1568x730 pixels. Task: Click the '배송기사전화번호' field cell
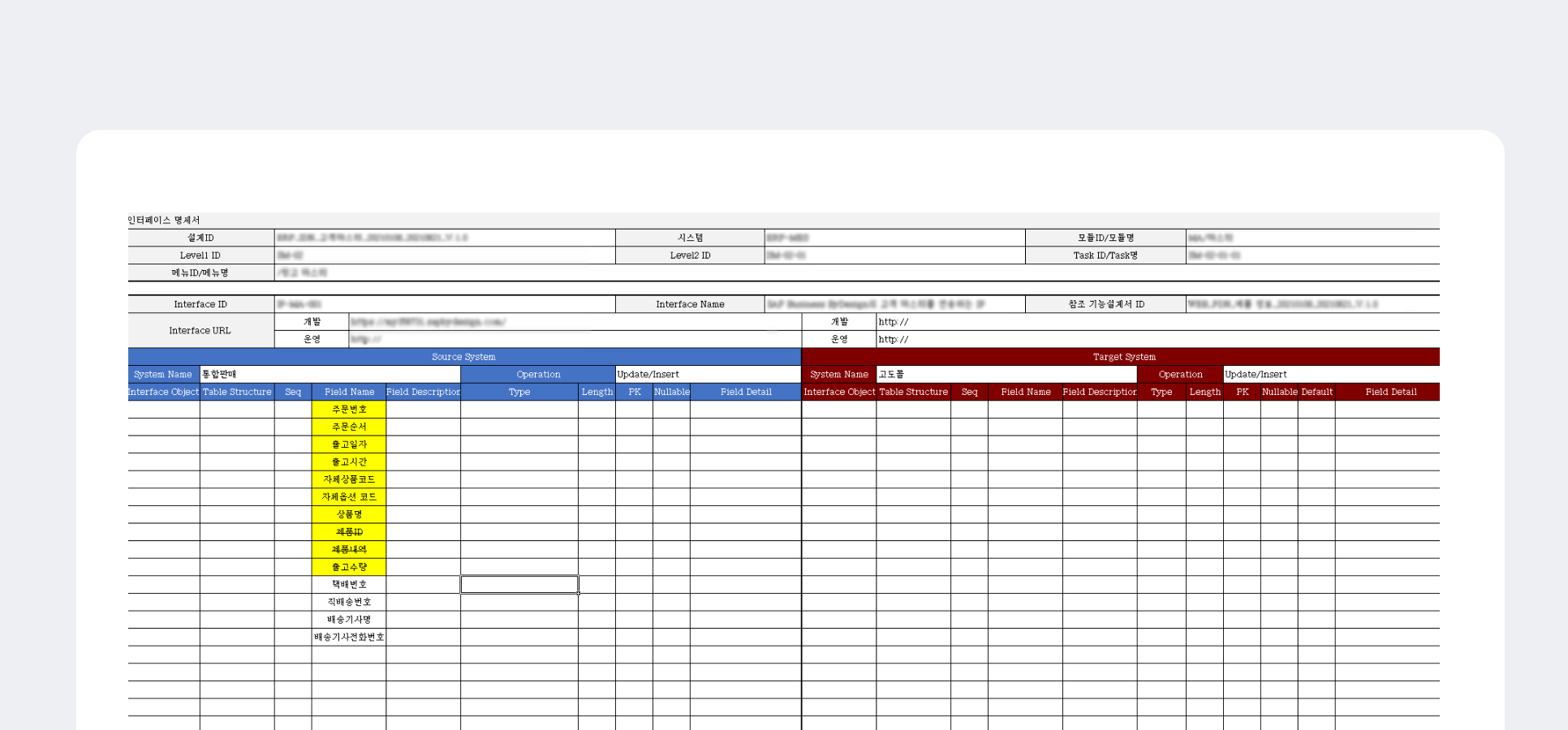click(349, 637)
